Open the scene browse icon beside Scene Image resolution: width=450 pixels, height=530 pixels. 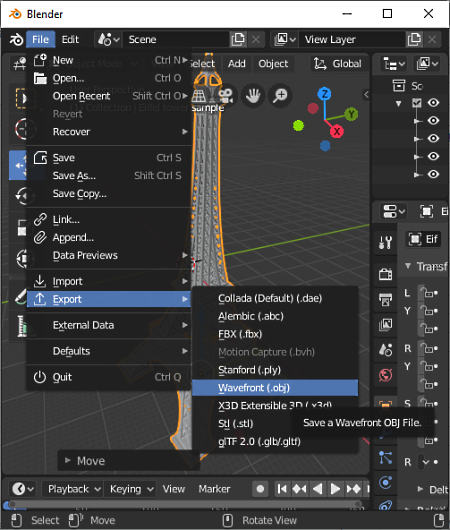[108, 40]
